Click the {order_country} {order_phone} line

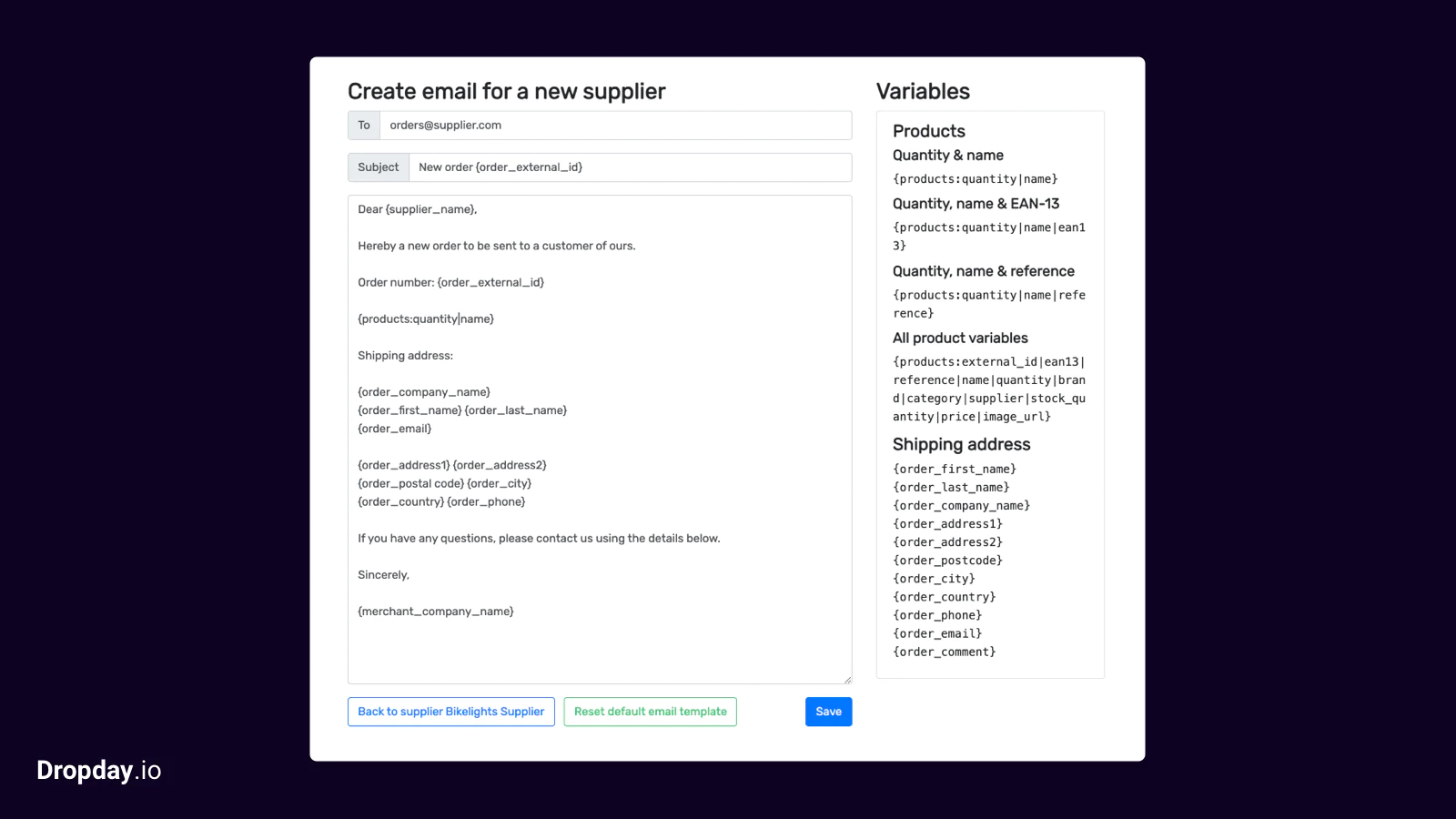pyautogui.click(x=441, y=502)
